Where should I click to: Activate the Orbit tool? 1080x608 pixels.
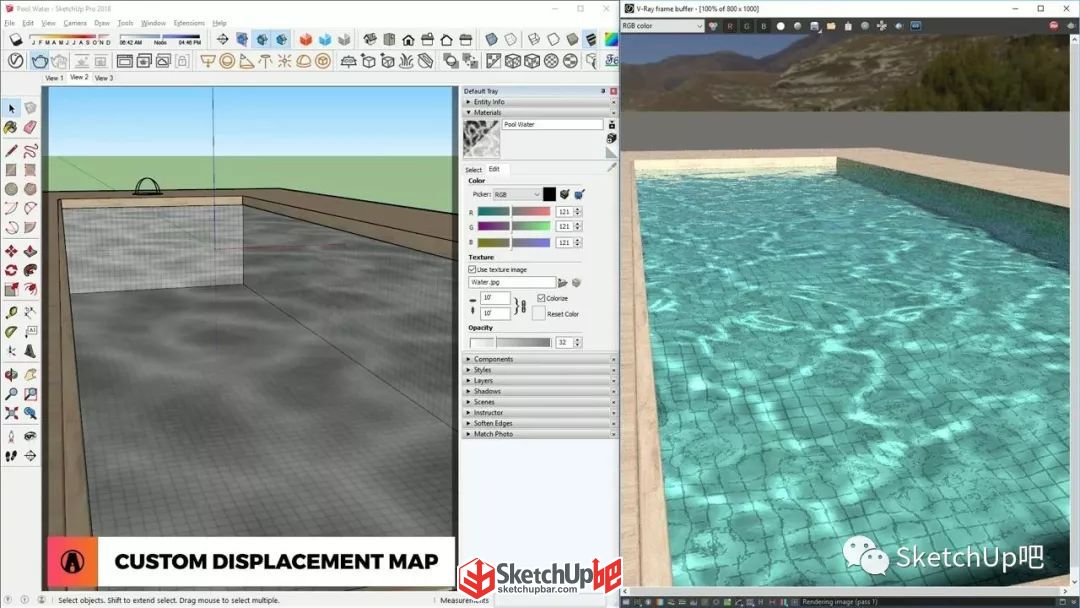pos(12,375)
